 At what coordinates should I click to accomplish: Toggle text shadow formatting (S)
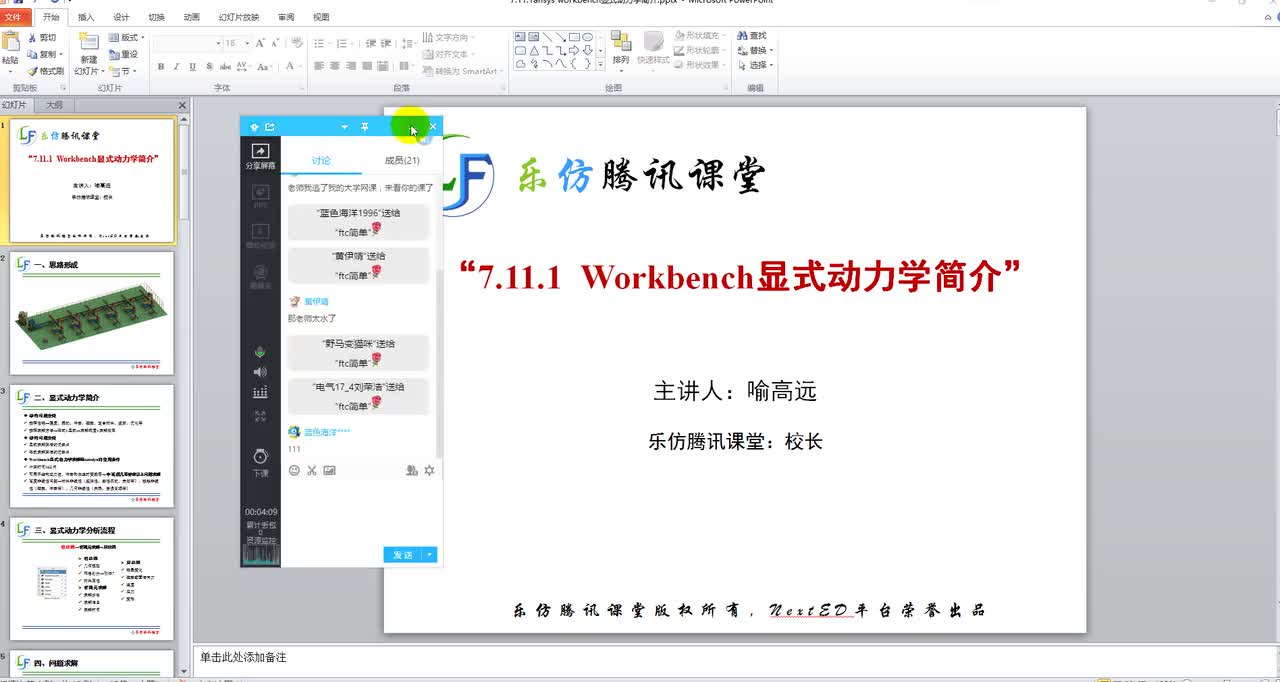[x=209, y=67]
